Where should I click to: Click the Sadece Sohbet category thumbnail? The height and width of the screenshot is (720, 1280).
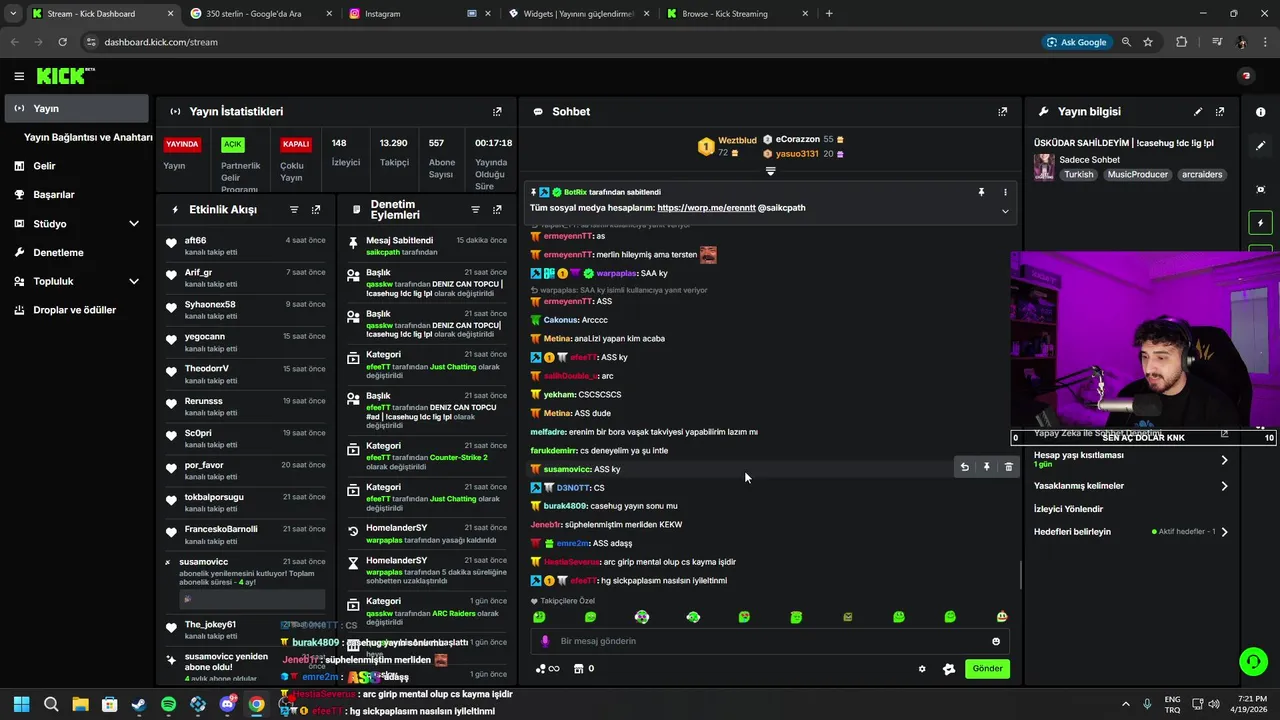[1044, 167]
